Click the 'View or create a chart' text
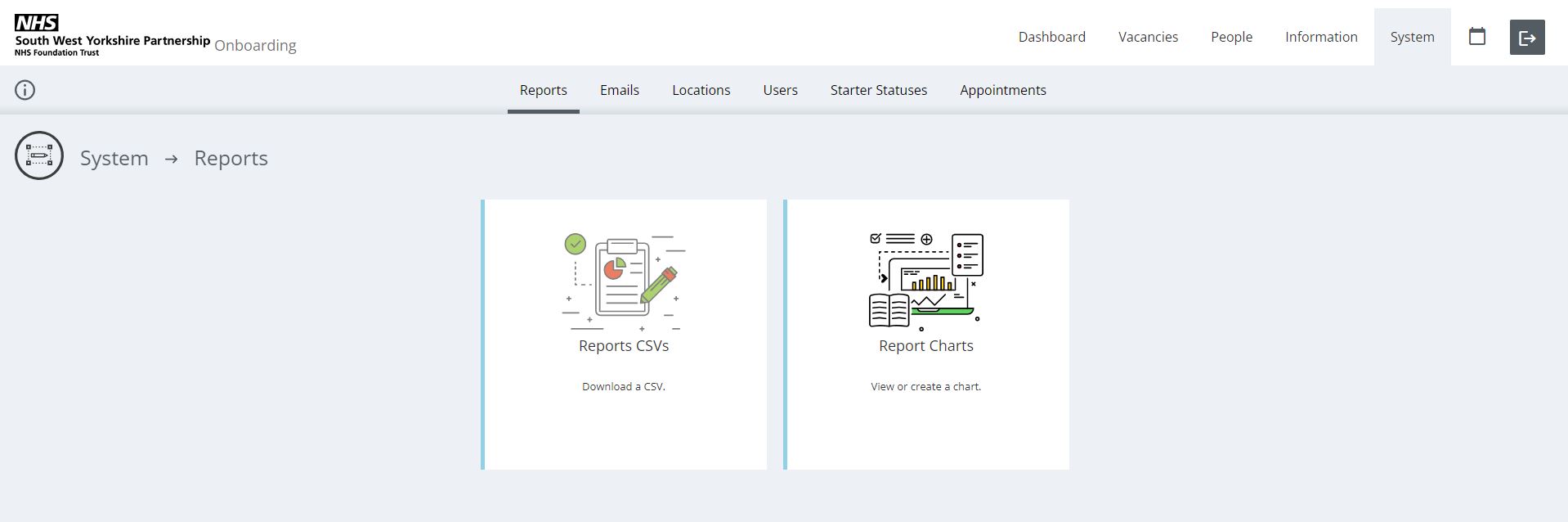The image size is (1568, 522). tap(925, 386)
